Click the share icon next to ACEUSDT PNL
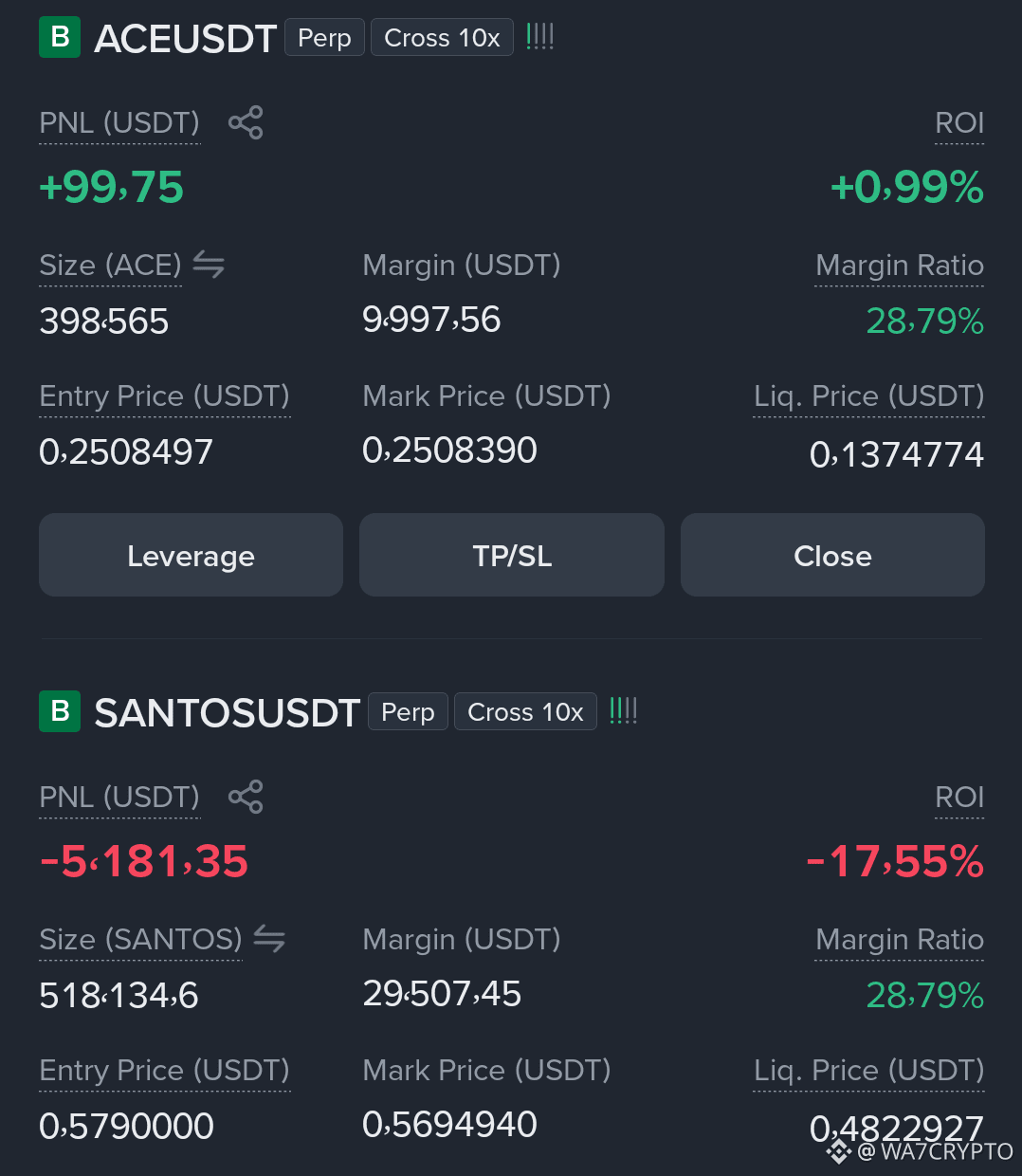Screen dimensions: 1022x1176 point(246,122)
